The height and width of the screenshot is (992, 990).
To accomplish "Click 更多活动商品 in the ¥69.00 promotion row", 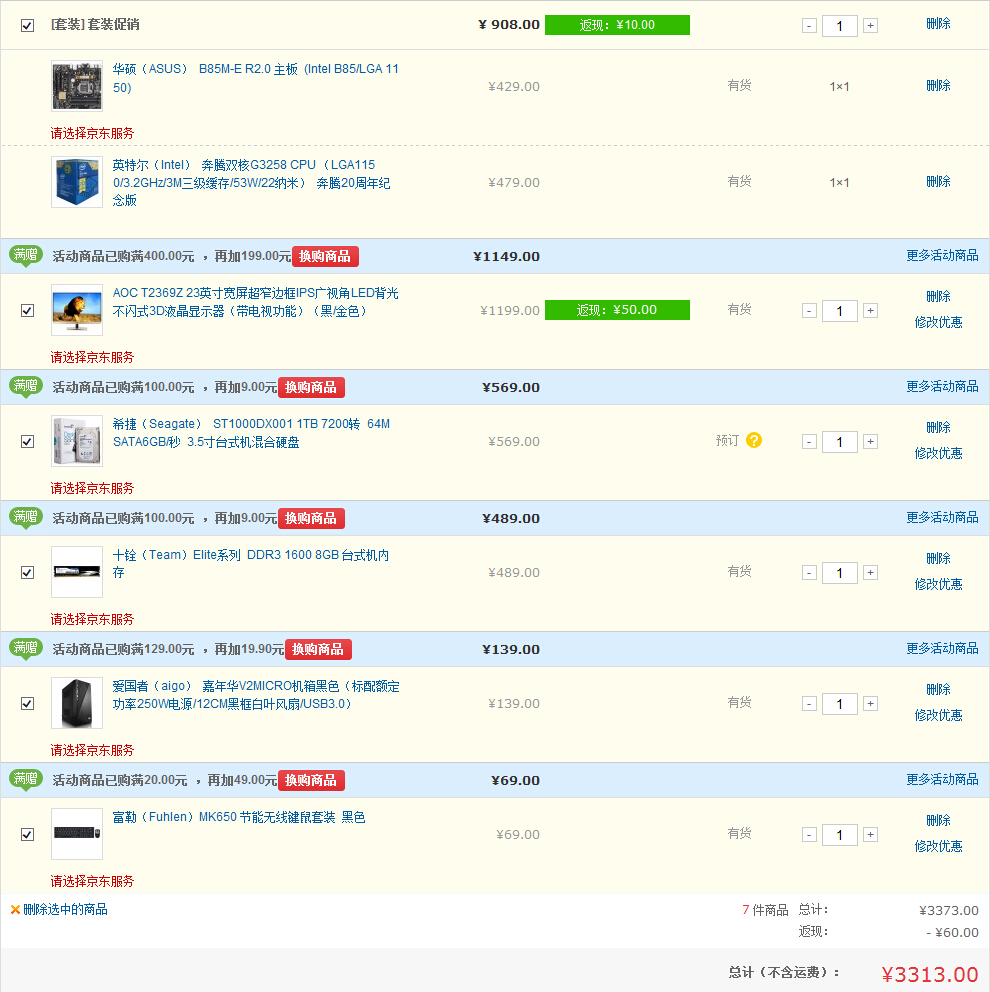I will pyautogui.click(x=942, y=779).
